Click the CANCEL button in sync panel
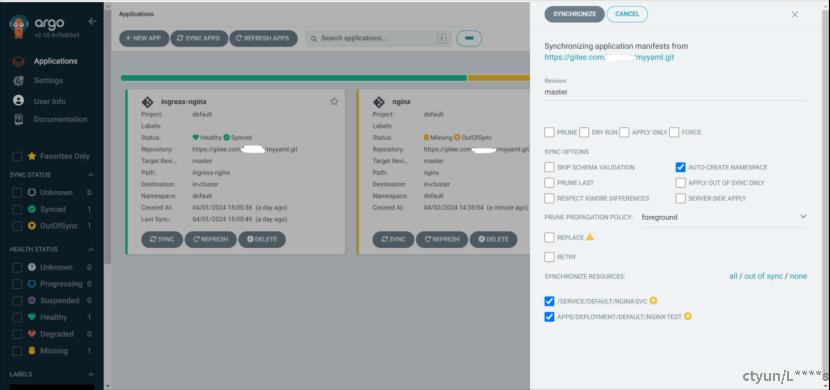 click(x=627, y=14)
